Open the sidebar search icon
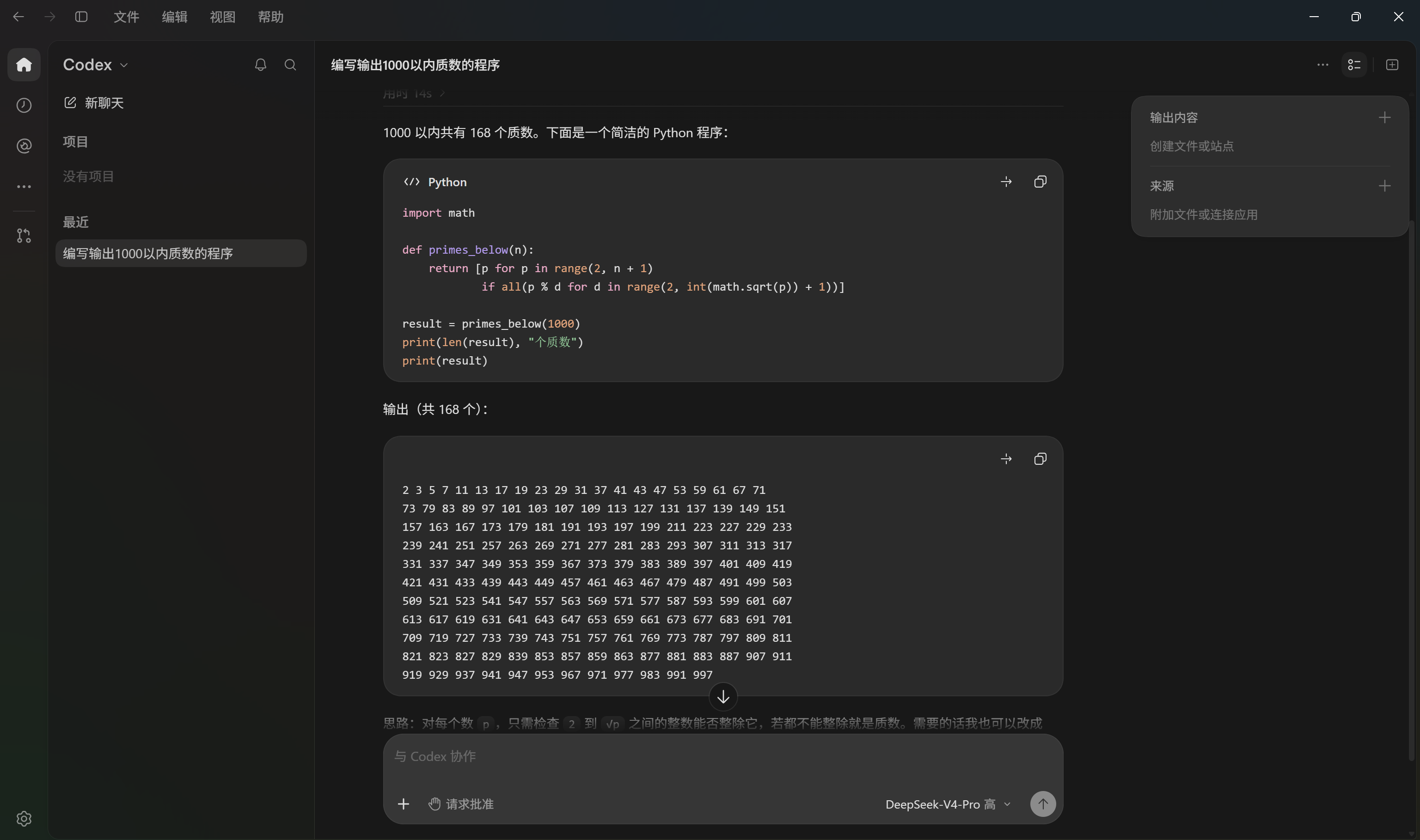The height and width of the screenshot is (840, 1420). coord(290,65)
